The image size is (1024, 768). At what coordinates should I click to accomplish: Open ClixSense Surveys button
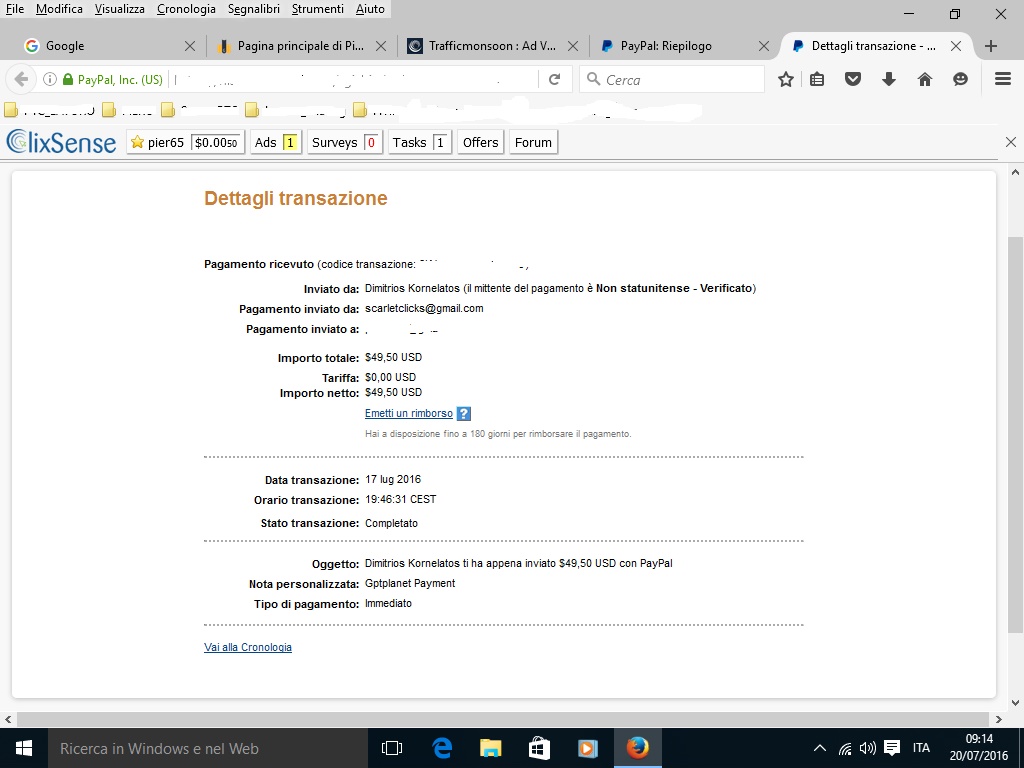pos(345,142)
